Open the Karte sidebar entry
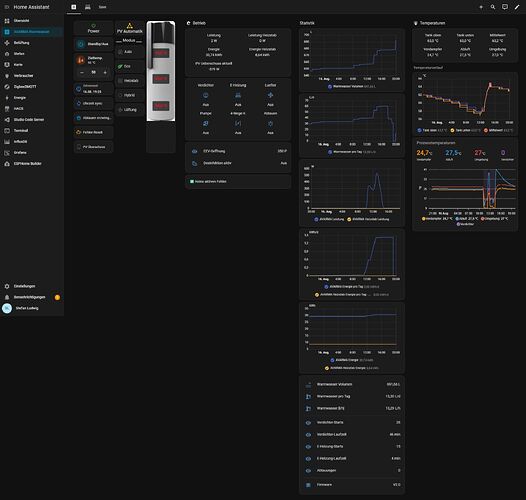This screenshot has height=500, width=526. click(x=32, y=65)
